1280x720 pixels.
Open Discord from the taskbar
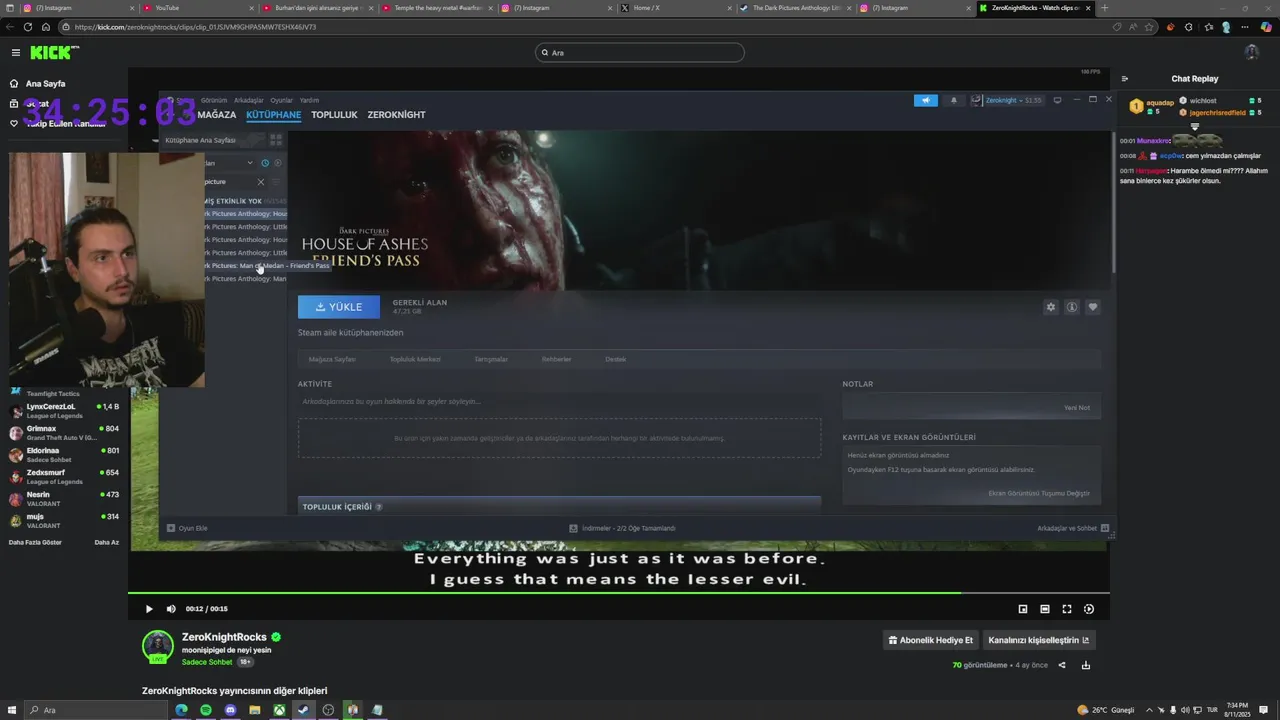(x=230, y=710)
